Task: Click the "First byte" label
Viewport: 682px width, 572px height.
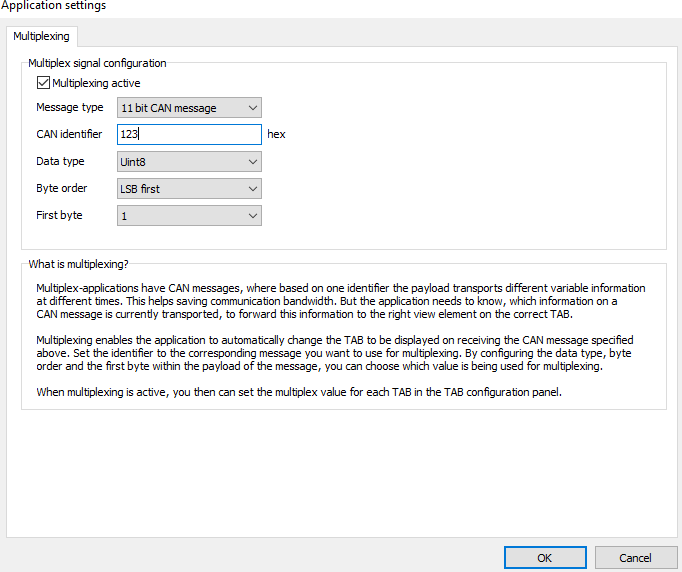Action: coord(59,215)
